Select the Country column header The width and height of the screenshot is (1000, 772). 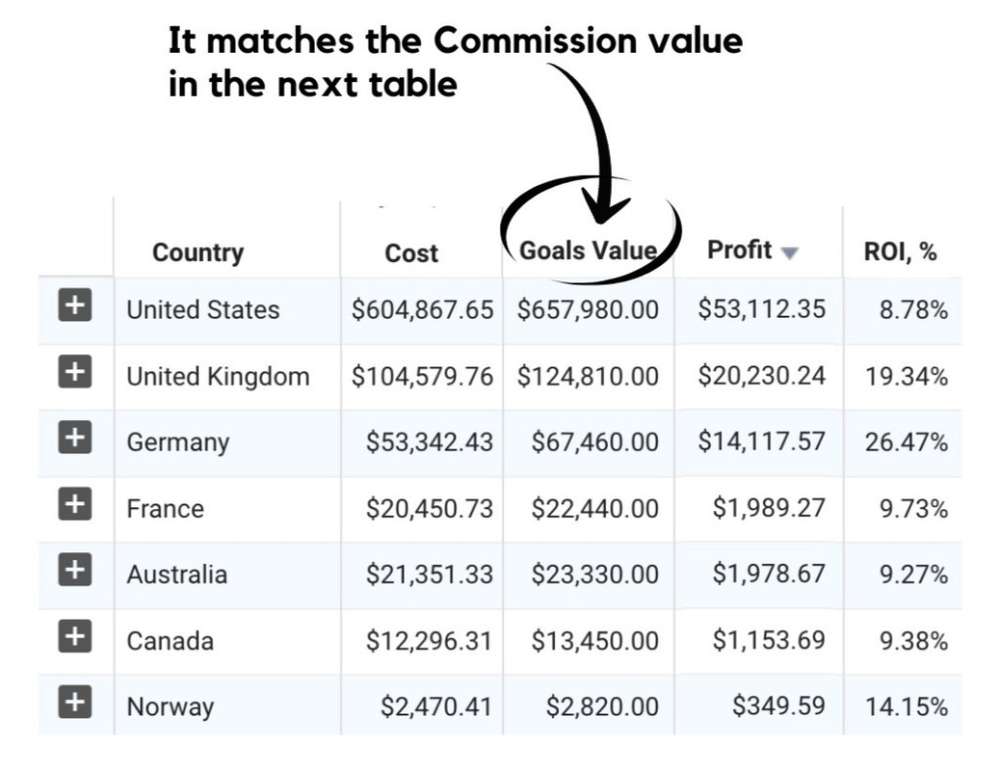198,253
